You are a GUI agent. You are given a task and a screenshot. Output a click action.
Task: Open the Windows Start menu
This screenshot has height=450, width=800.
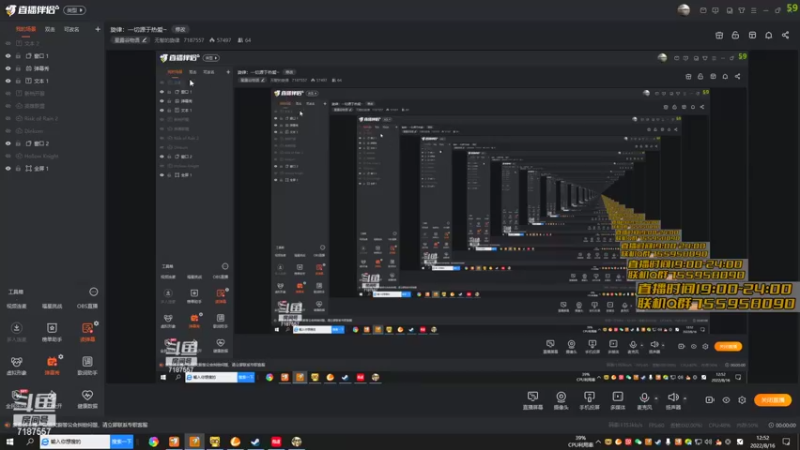10,441
